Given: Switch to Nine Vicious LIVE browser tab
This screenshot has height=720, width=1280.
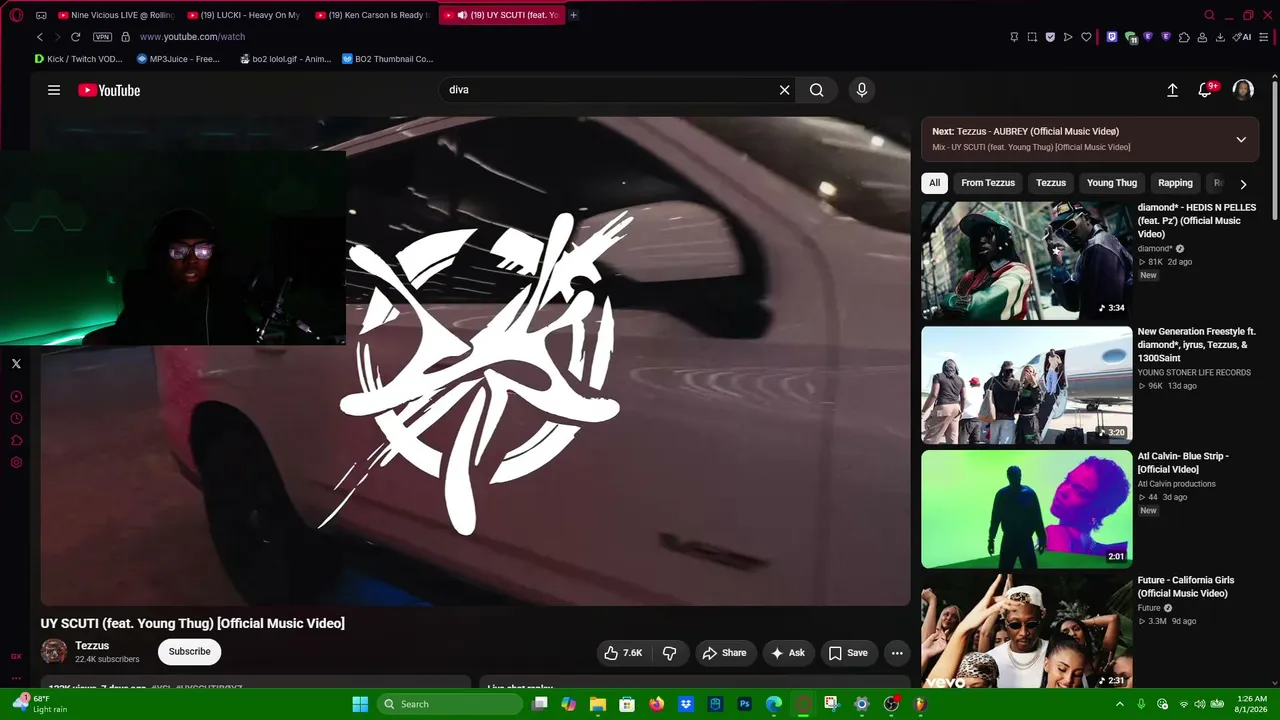Looking at the screenshot, I should click(x=118, y=15).
